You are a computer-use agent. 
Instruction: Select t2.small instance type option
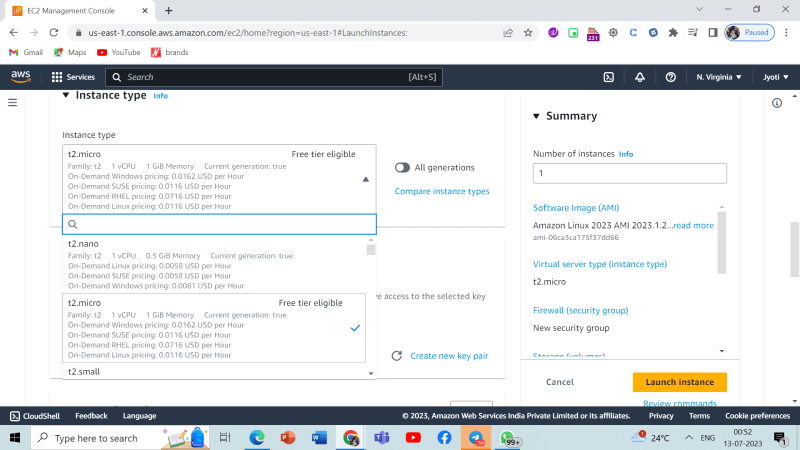(214, 372)
